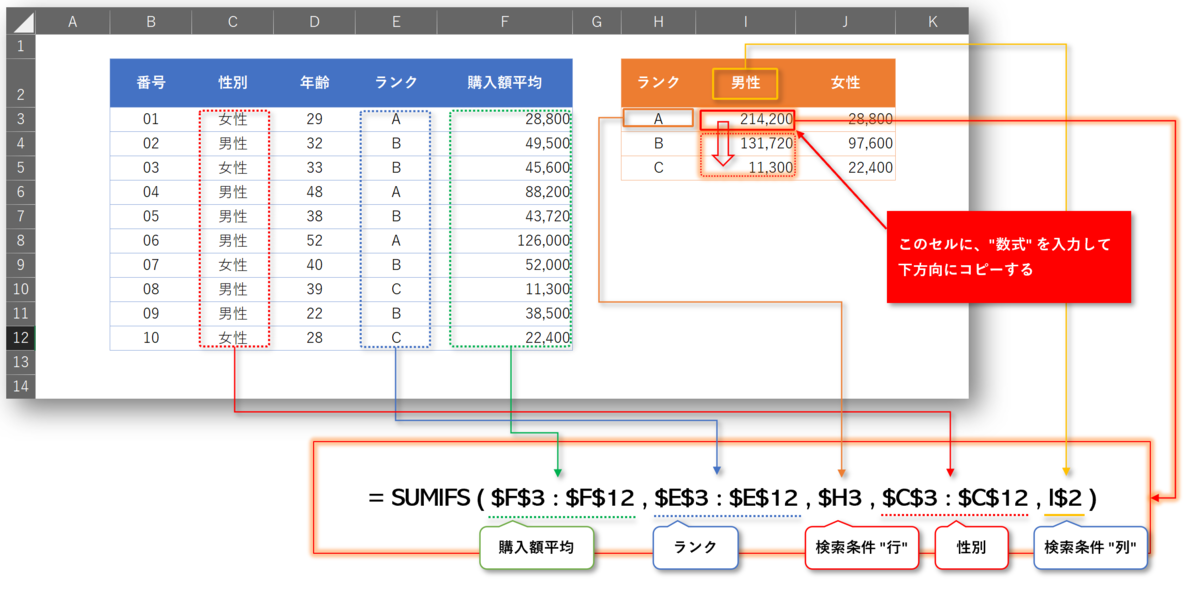Screen dimensions: 1200x590
Task: Click 性別 cell in row 06
Action: 232,241
